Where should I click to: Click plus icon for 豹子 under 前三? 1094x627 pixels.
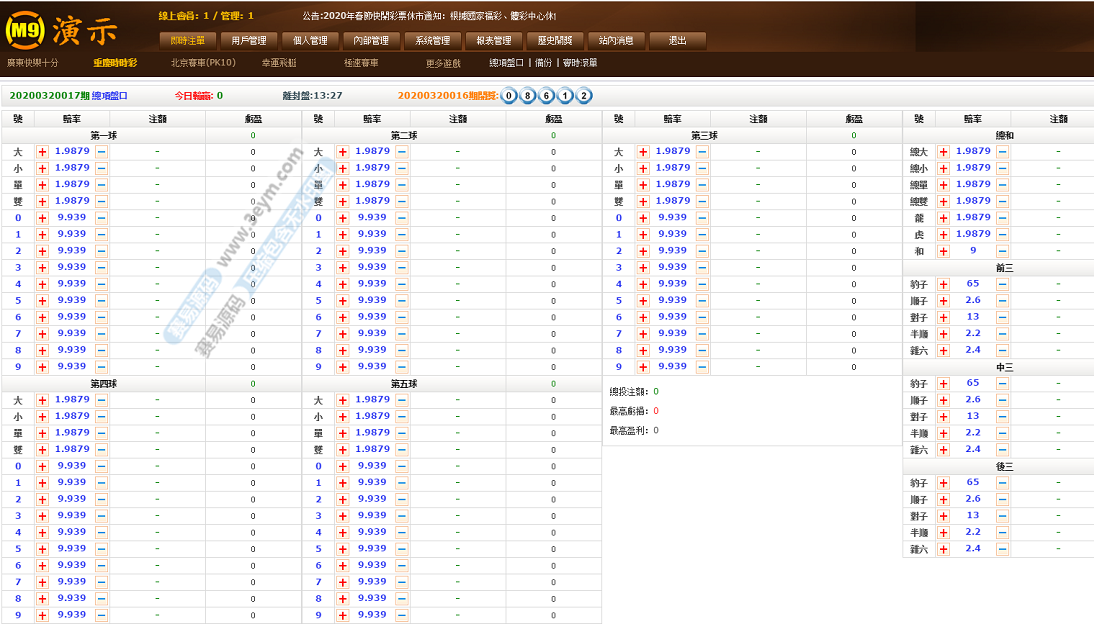point(943,285)
